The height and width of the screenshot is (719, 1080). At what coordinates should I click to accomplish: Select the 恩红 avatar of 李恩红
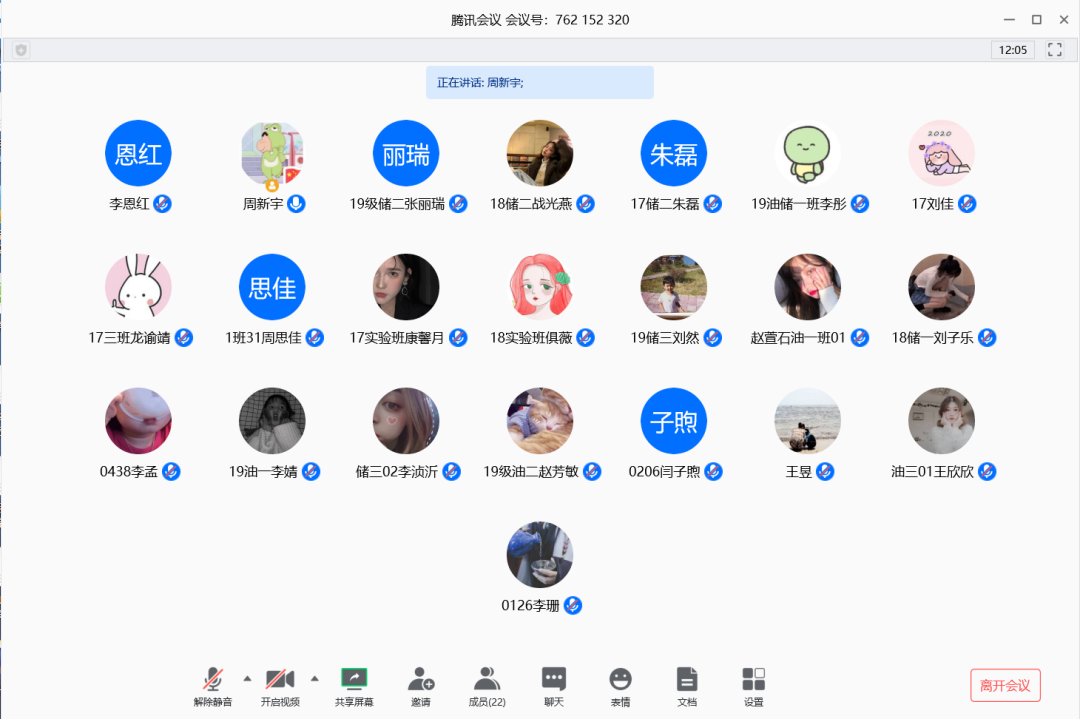click(x=138, y=154)
